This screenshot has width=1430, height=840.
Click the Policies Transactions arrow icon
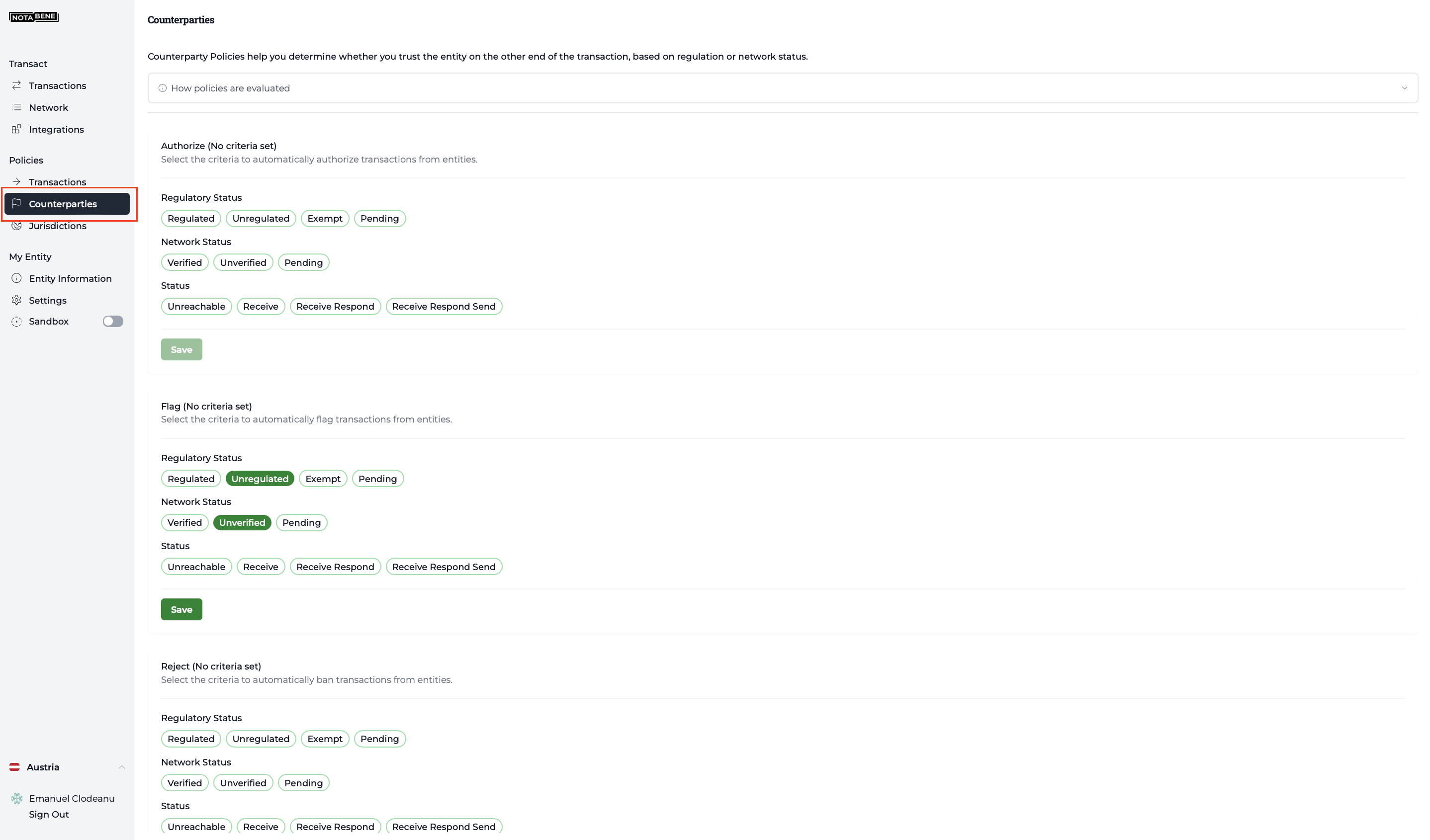point(16,181)
